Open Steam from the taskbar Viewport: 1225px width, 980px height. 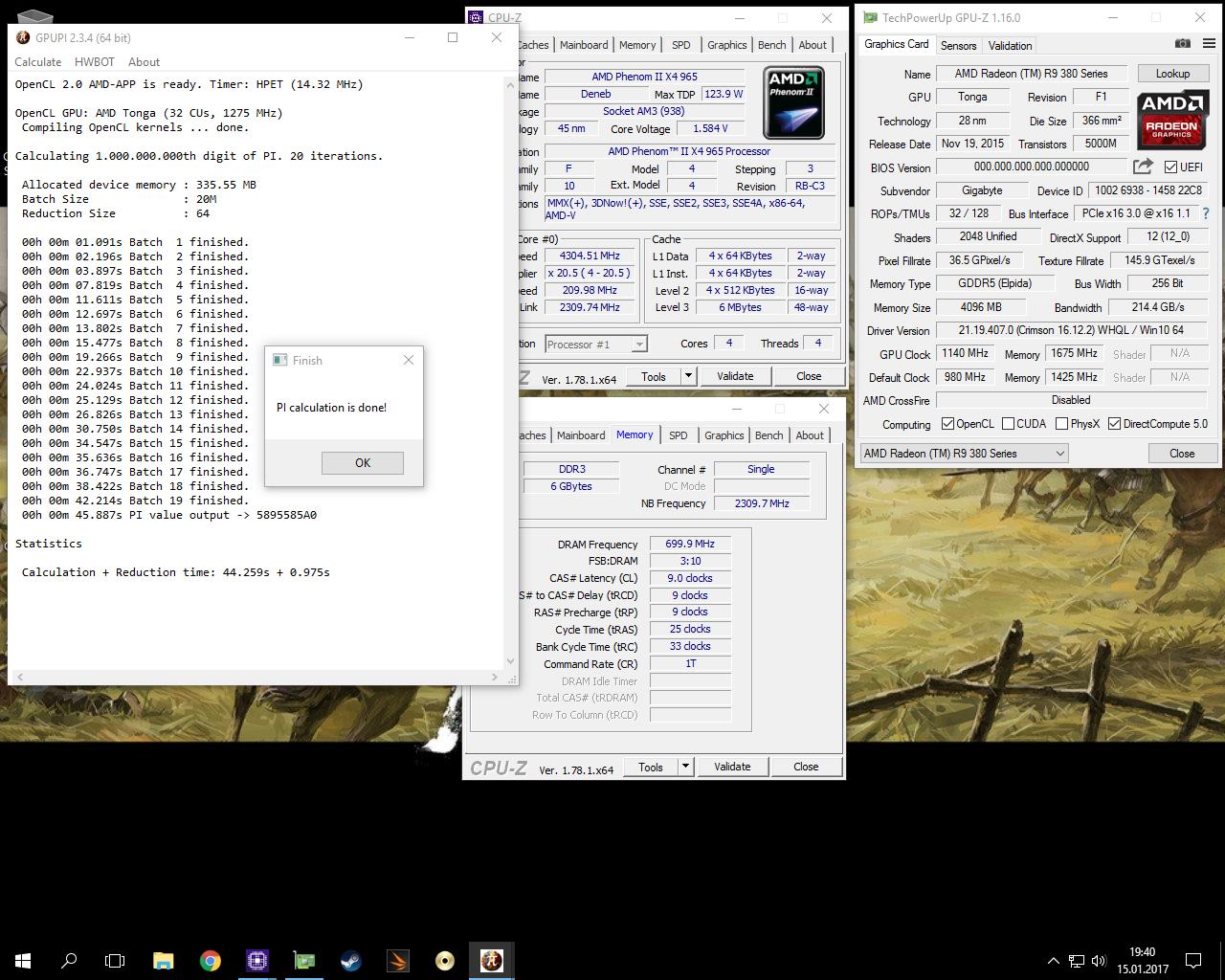click(x=351, y=961)
